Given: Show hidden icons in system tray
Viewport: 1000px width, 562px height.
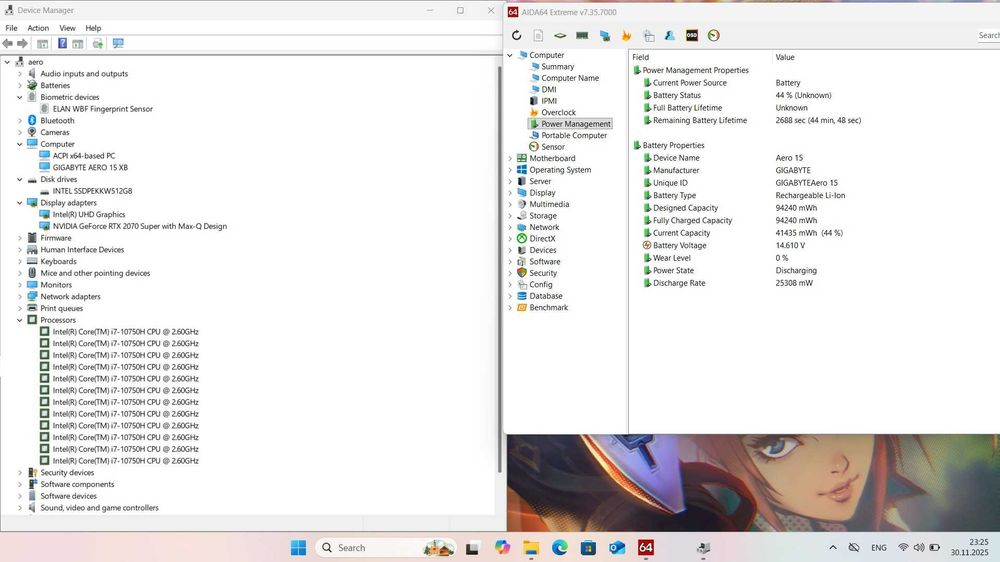Looking at the screenshot, I should point(833,547).
